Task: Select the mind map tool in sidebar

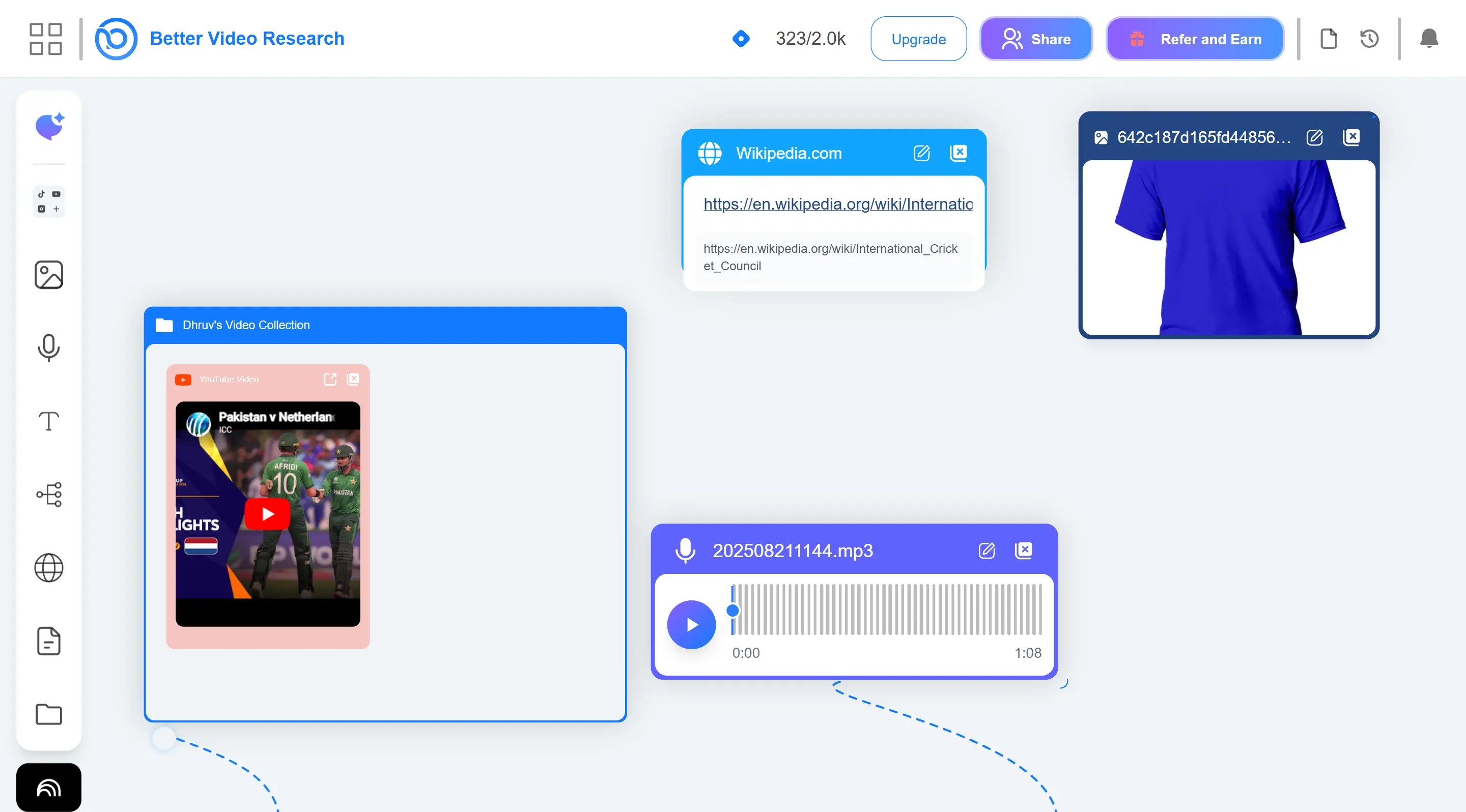Action: [49, 494]
